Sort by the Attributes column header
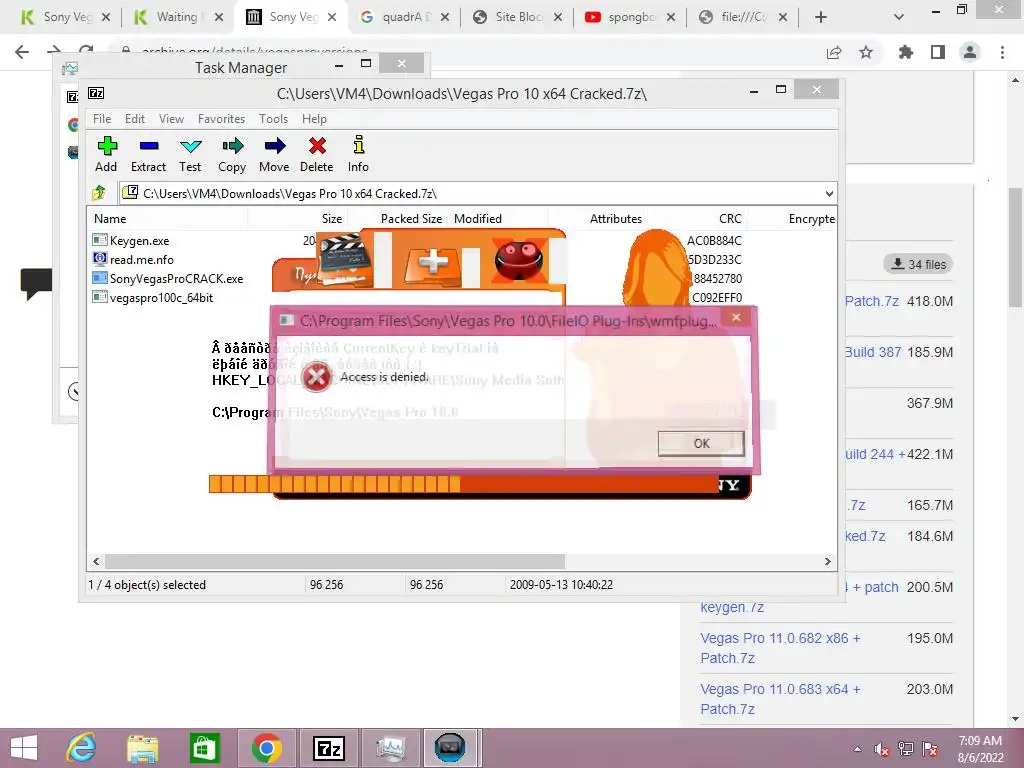This screenshot has height=768, width=1024. click(615, 219)
